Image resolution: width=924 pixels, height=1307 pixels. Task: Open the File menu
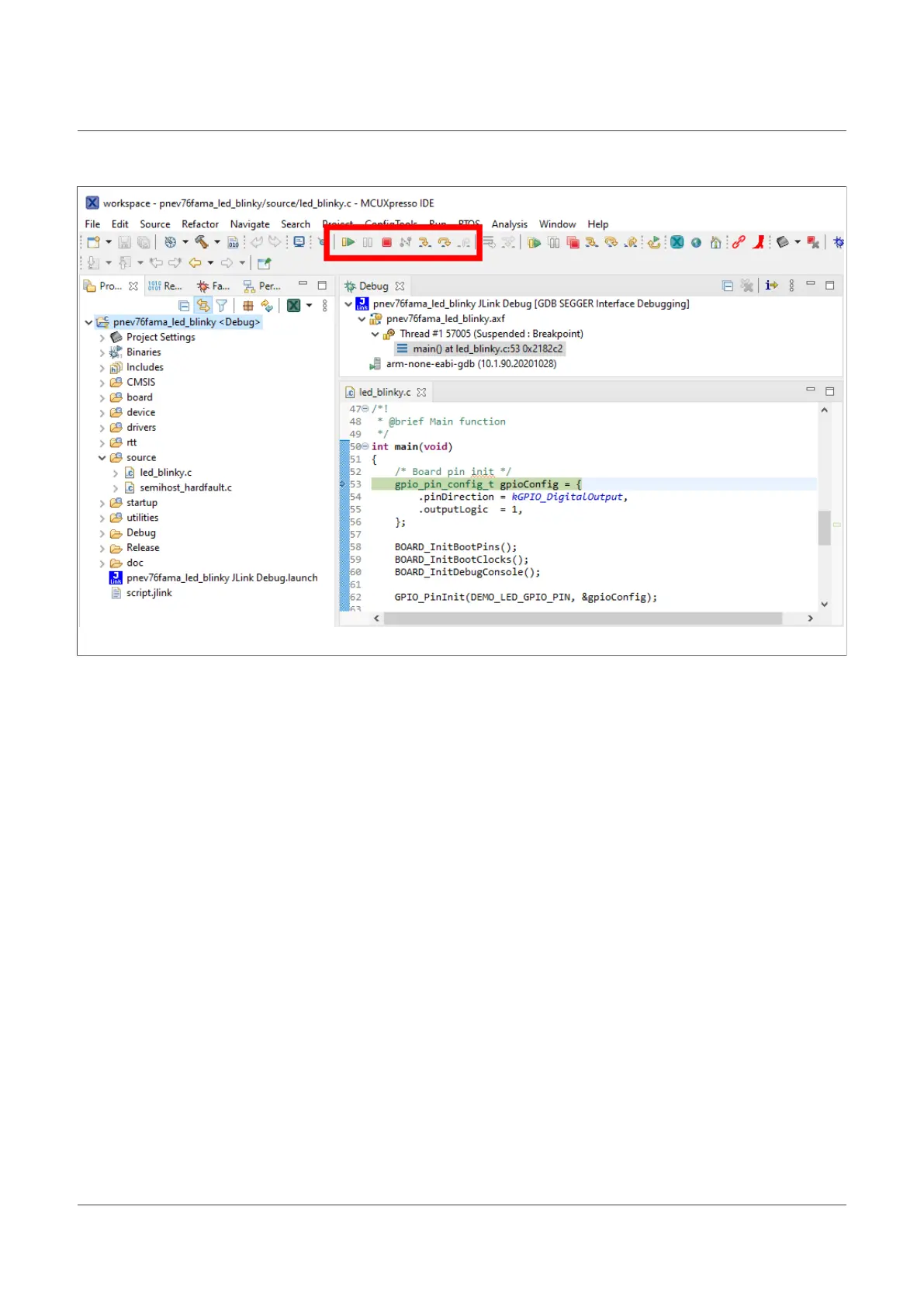click(92, 224)
